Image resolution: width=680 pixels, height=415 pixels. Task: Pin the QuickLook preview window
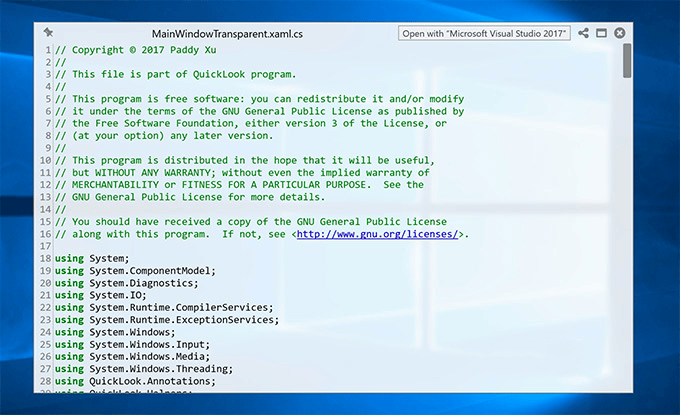pyautogui.click(x=48, y=34)
